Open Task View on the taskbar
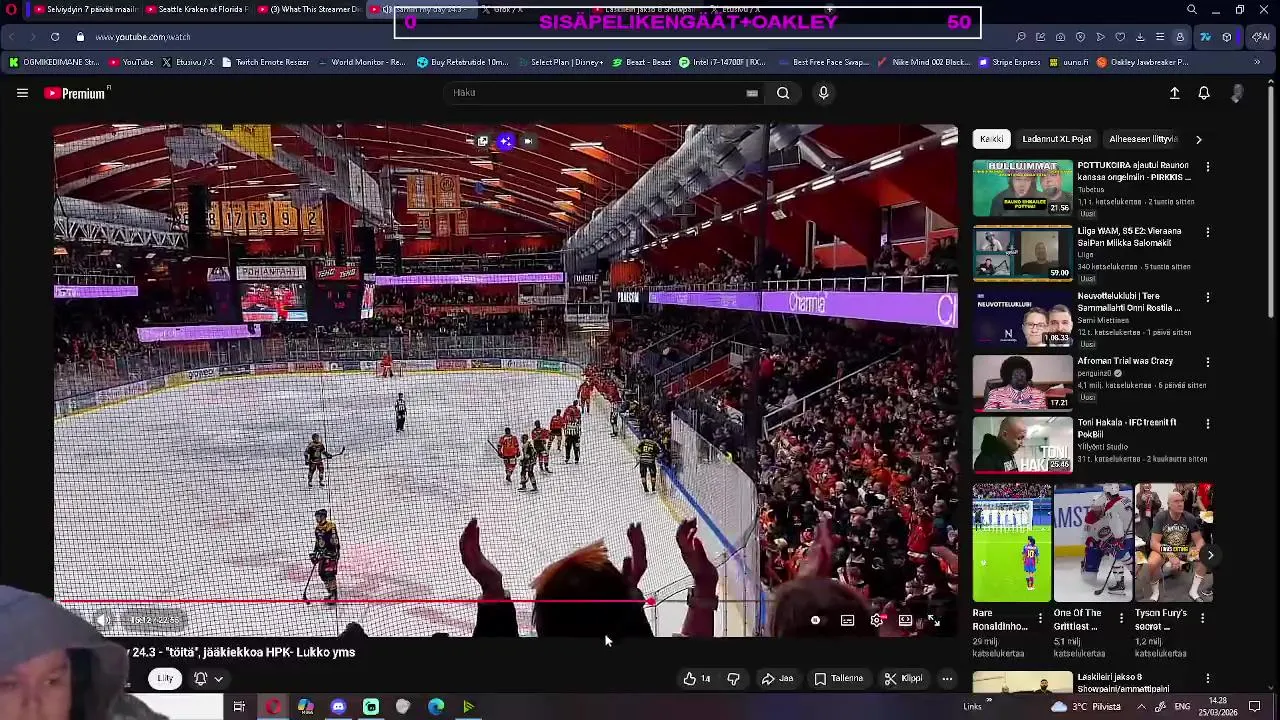The width and height of the screenshot is (1280, 720). (x=239, y=707)
